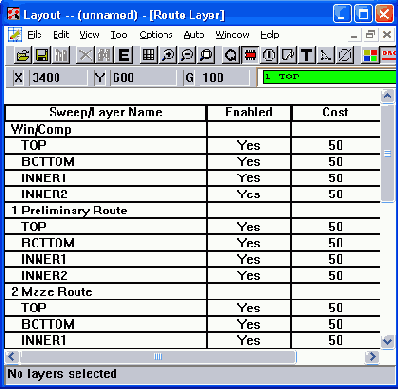Click the Cost column header

[335, 112]
